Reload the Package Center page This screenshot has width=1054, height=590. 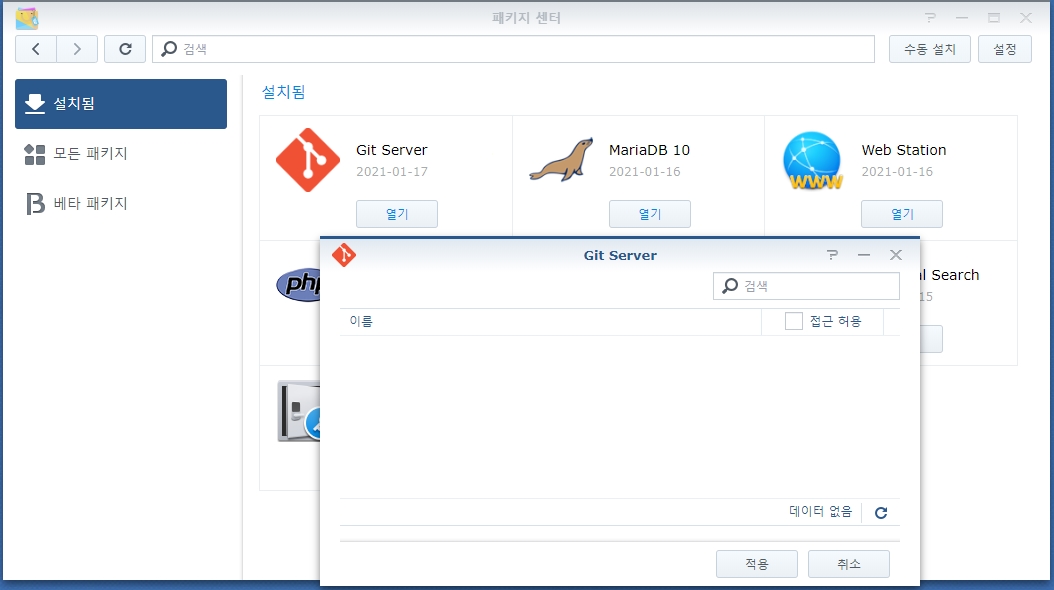pos(125,49)
